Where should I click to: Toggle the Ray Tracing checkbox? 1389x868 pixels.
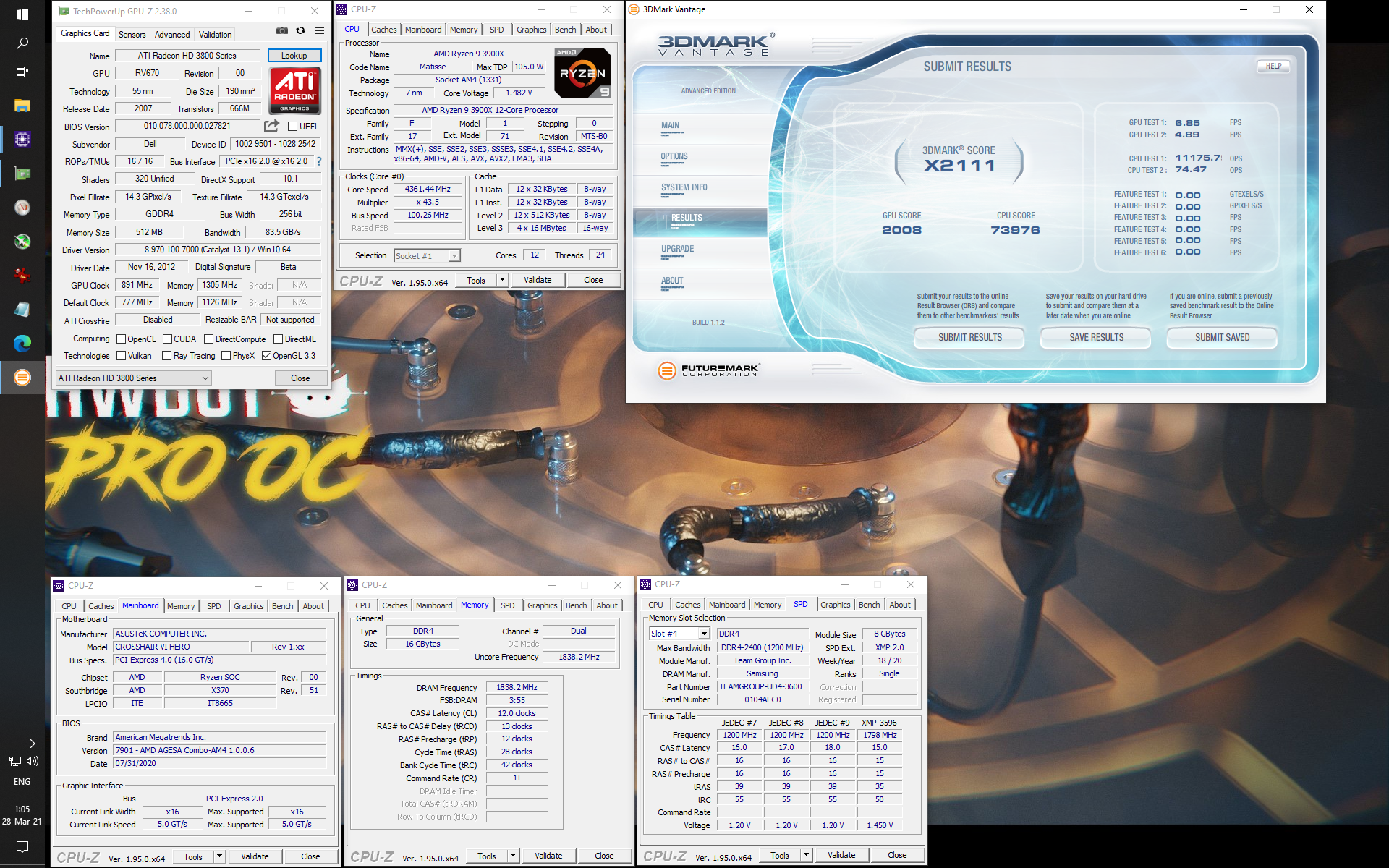[x=166, y=356]
